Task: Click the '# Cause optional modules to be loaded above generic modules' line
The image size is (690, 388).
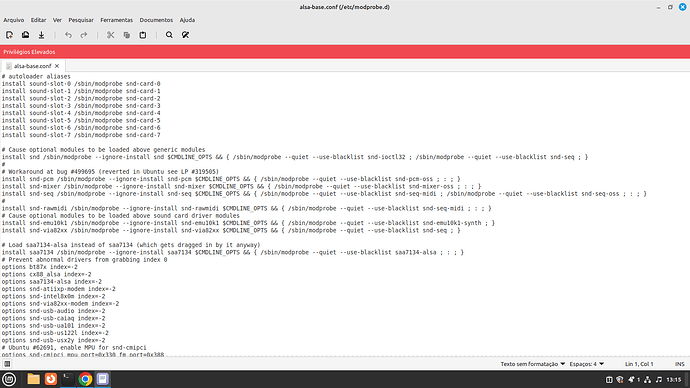Action: pyautogui.click(x=103, y=150)
